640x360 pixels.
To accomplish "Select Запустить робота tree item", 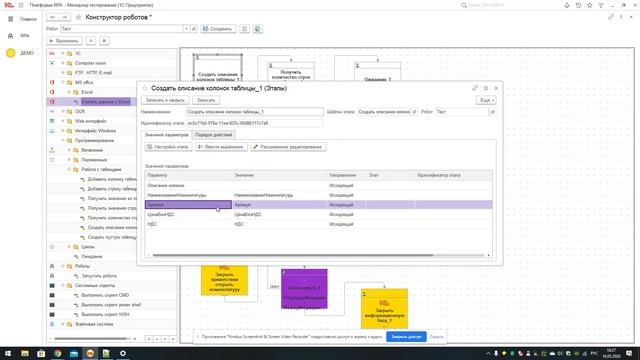I will pos(99,276).
